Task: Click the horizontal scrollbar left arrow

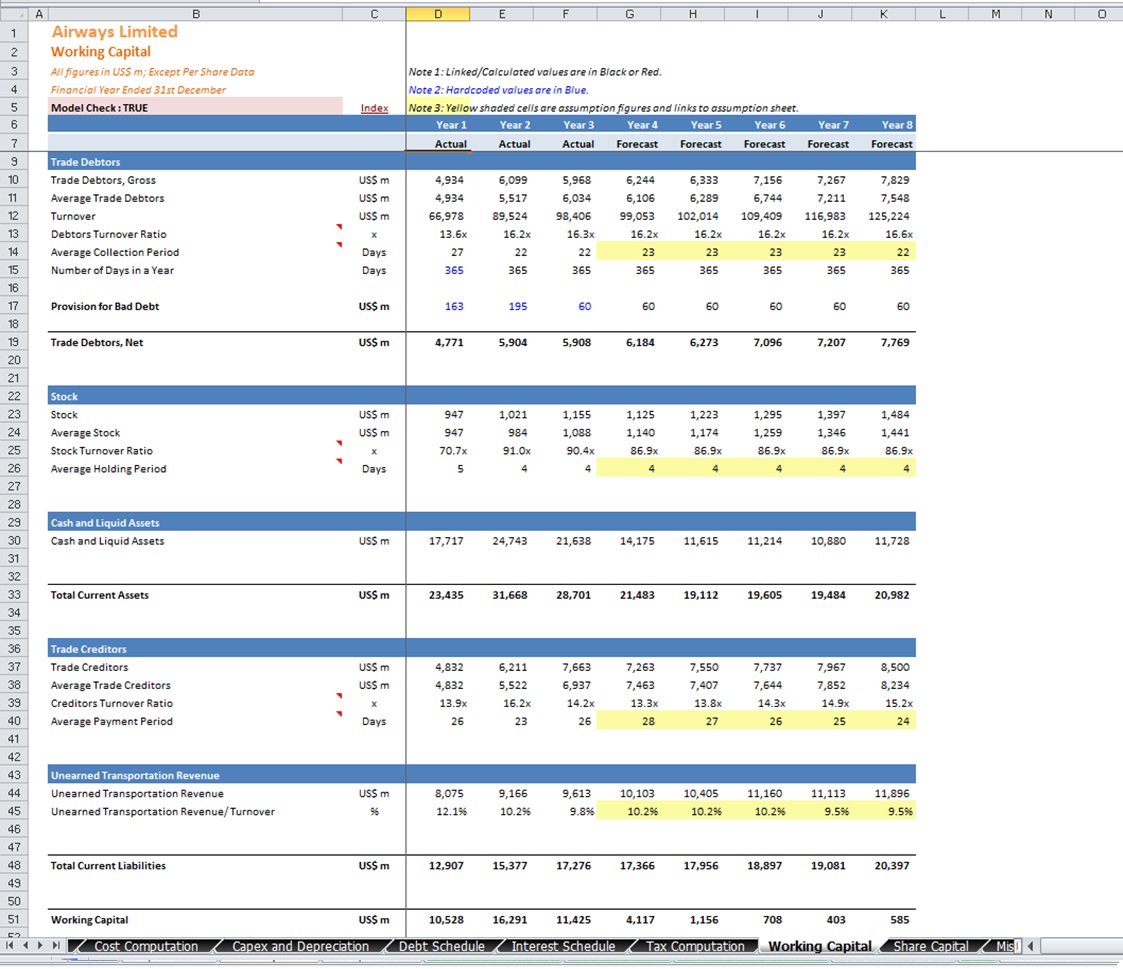Action: pos(1031,946)
